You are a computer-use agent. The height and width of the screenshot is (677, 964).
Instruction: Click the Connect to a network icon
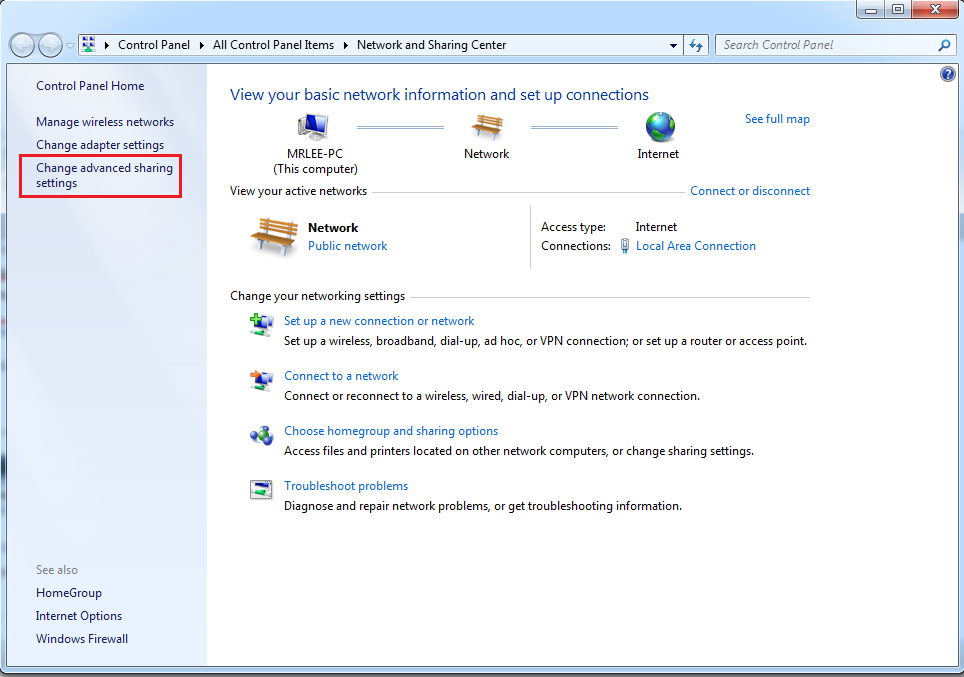tap(261, 379)
